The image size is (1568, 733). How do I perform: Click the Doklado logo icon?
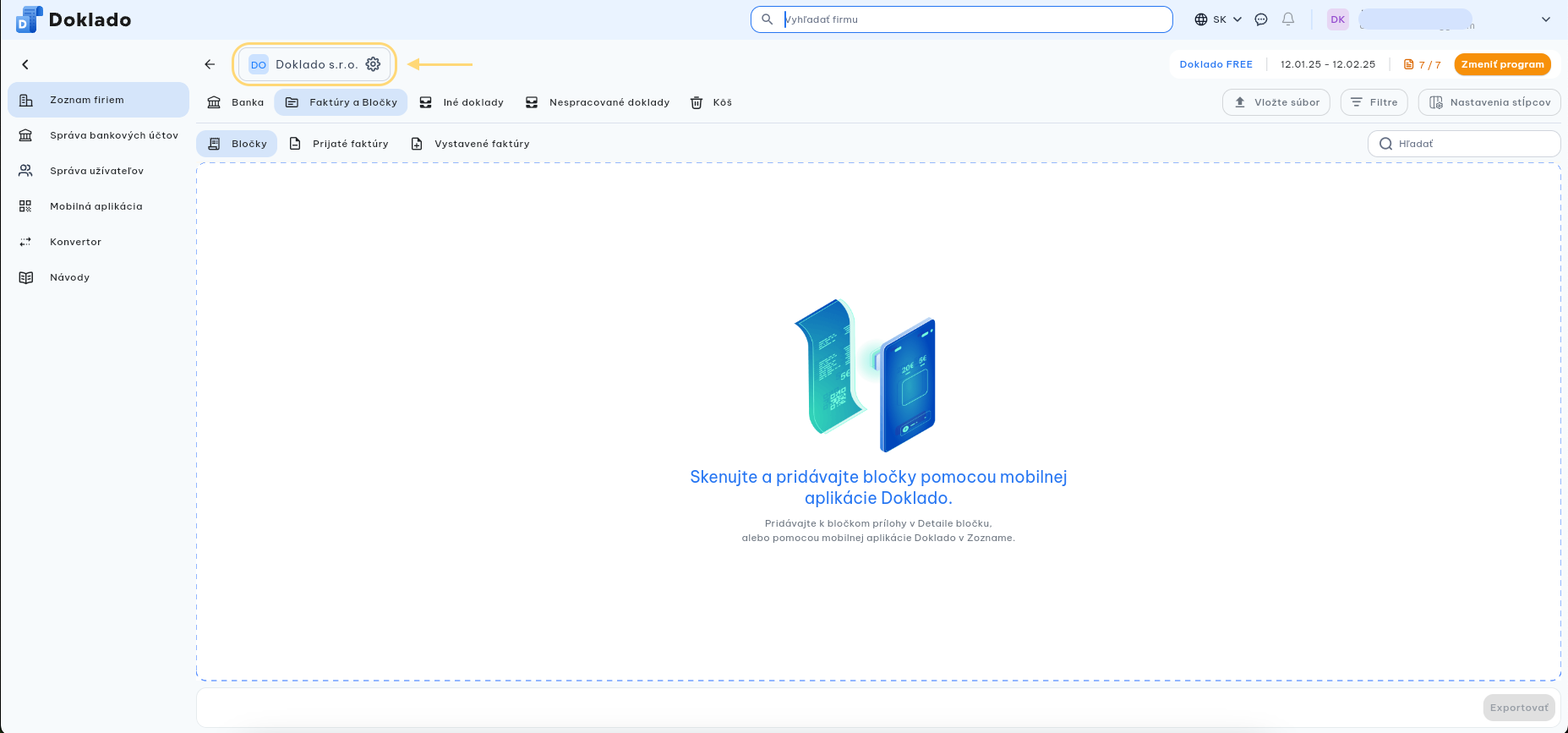29,19
